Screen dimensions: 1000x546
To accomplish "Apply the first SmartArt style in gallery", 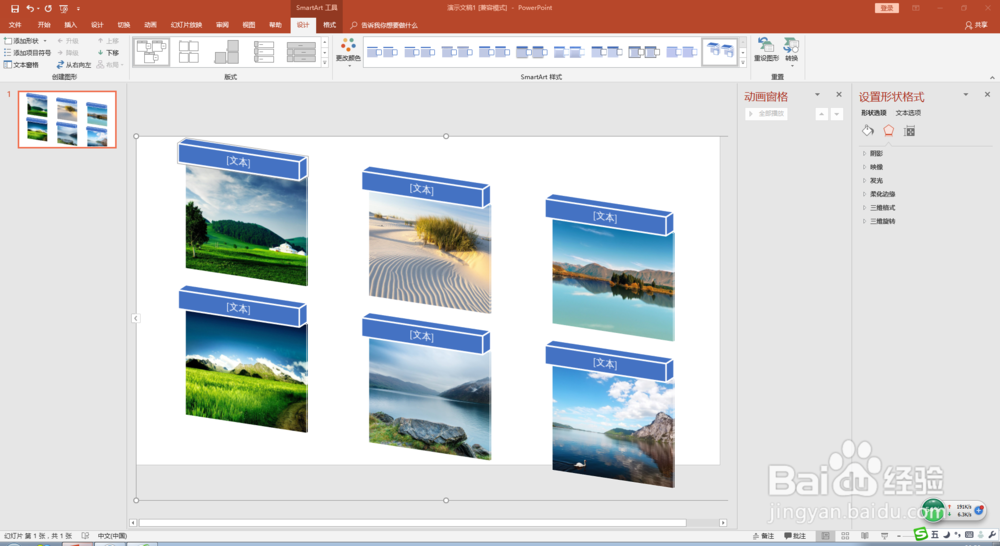I will pos(382,52).
